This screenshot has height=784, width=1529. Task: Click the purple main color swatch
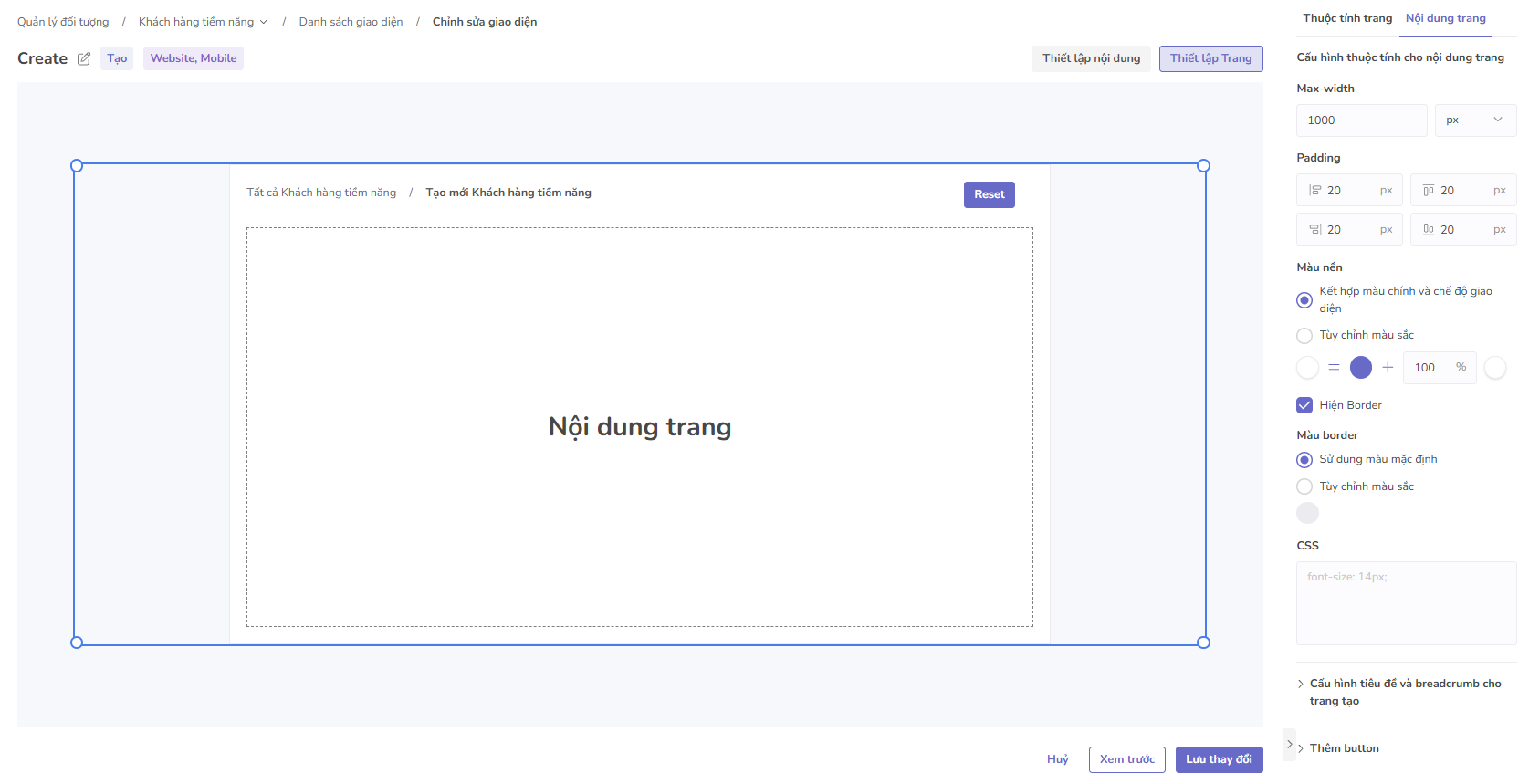[1361, 368]
